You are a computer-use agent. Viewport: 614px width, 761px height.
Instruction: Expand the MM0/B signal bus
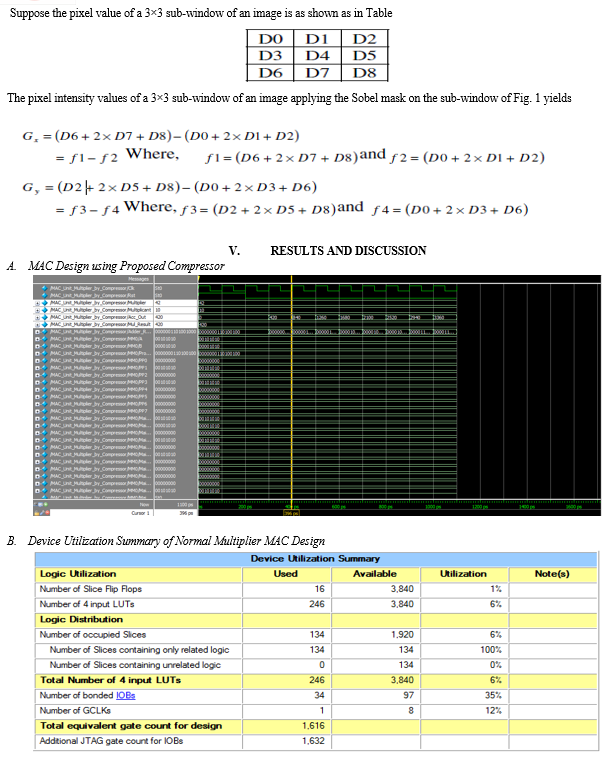38,346
